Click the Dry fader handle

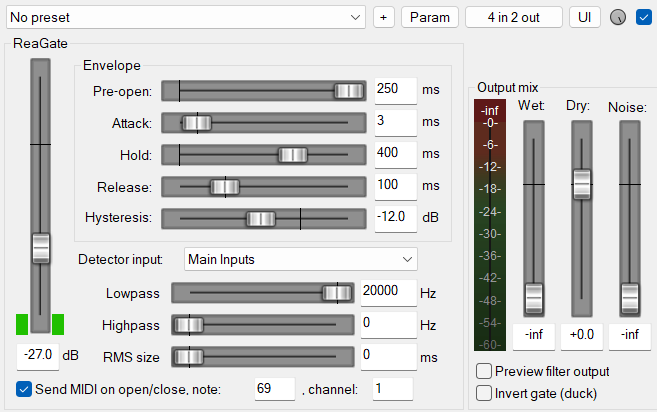coord(582,184)
